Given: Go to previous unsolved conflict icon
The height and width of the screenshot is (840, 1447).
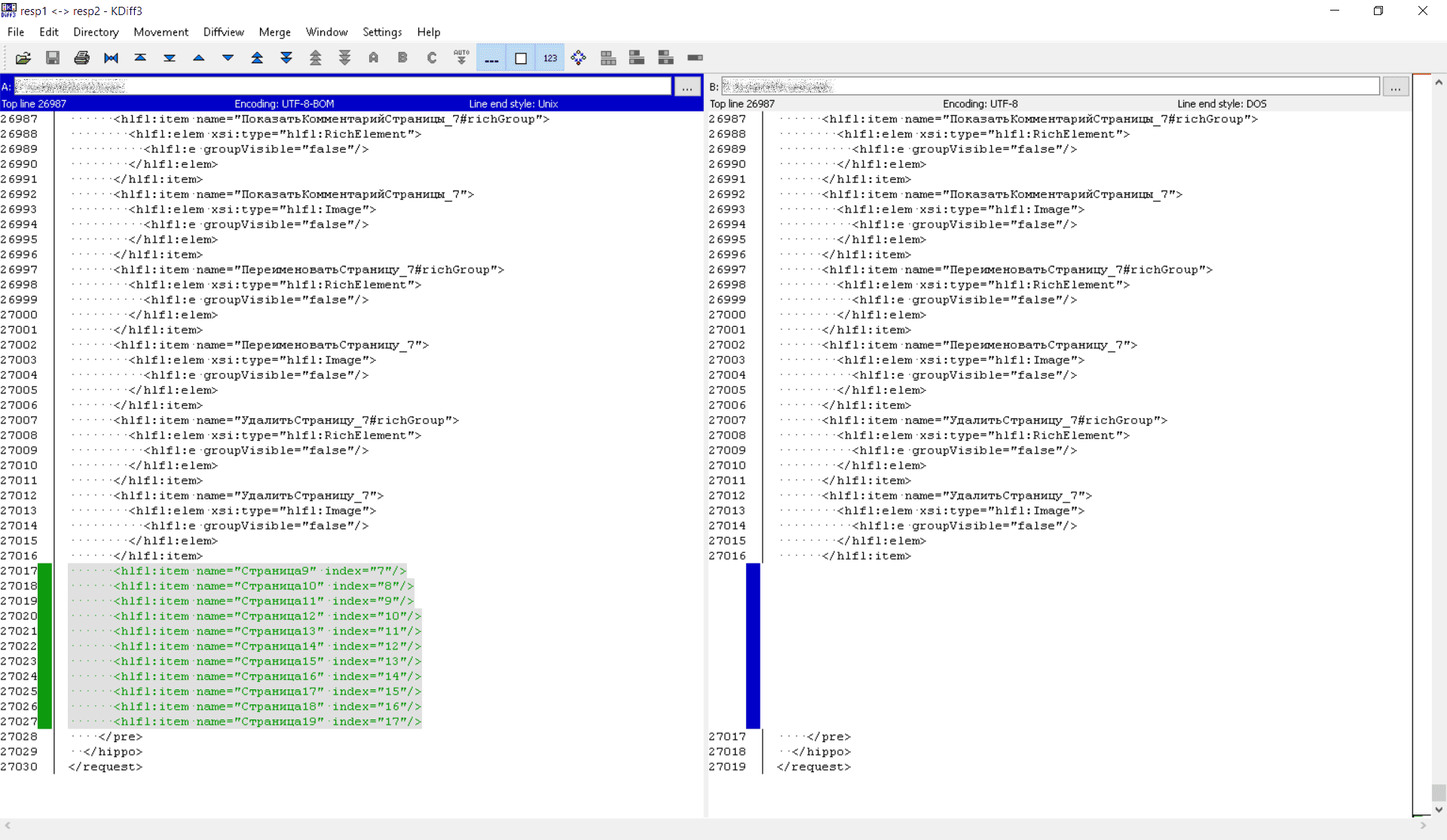Looking at the screenshot, I should click(x=316, y=58).
